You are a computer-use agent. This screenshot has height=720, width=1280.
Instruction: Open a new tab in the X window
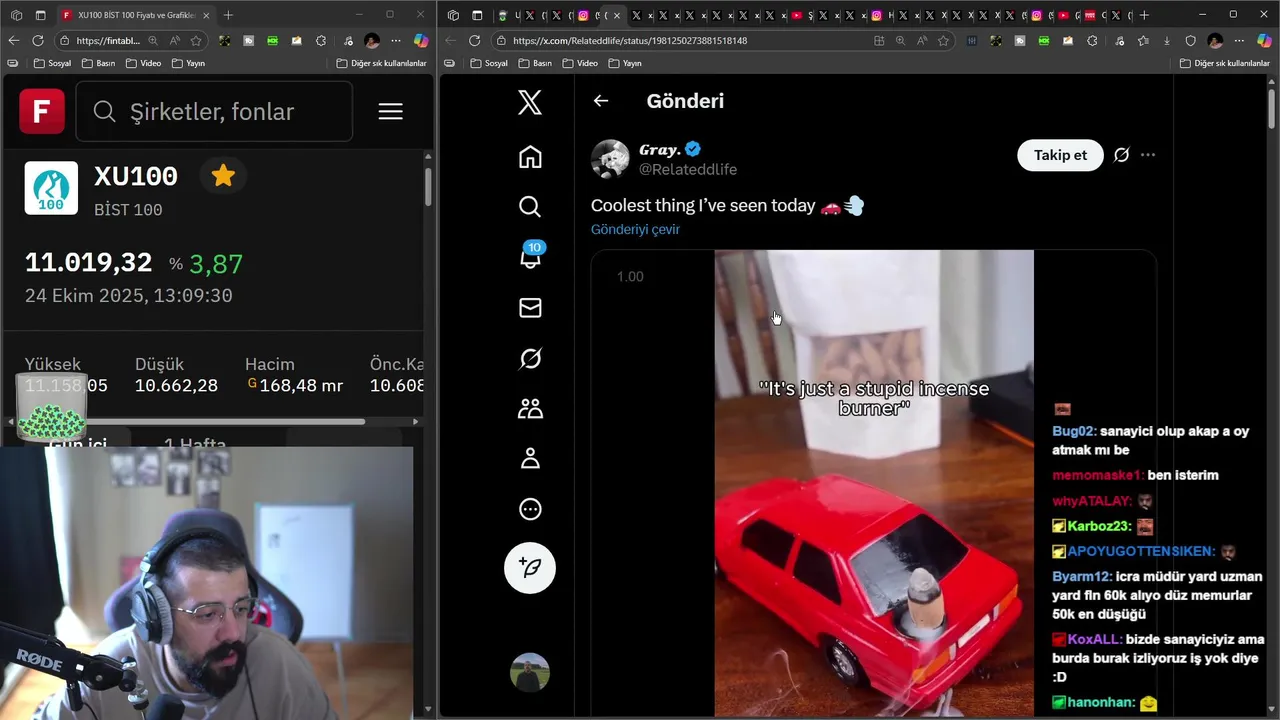tap(1144, 15)
